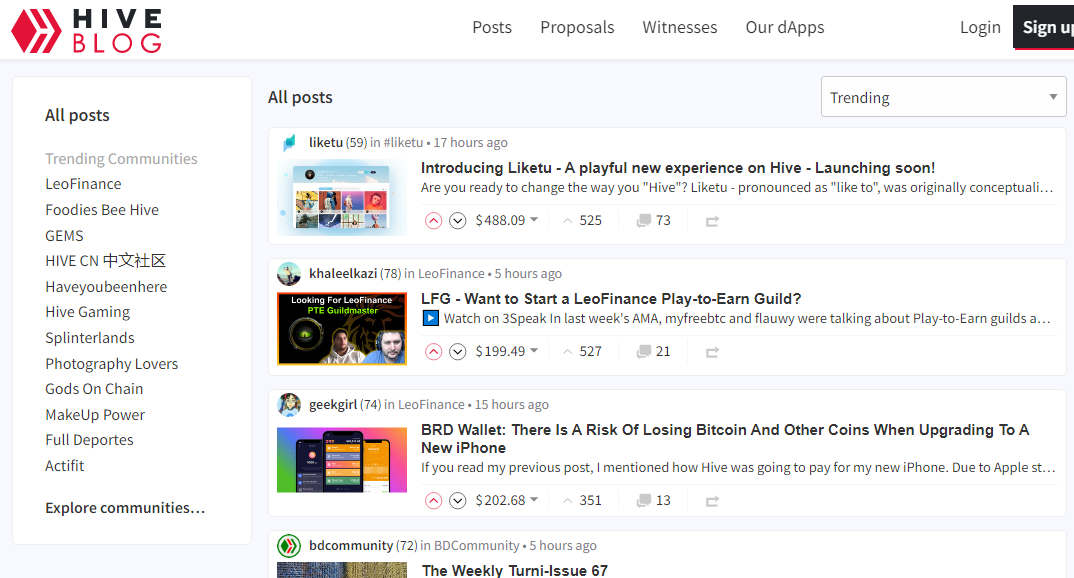Click BDCommunity community link in post header
Screen dimensions: 1074x578
point(477,546)
